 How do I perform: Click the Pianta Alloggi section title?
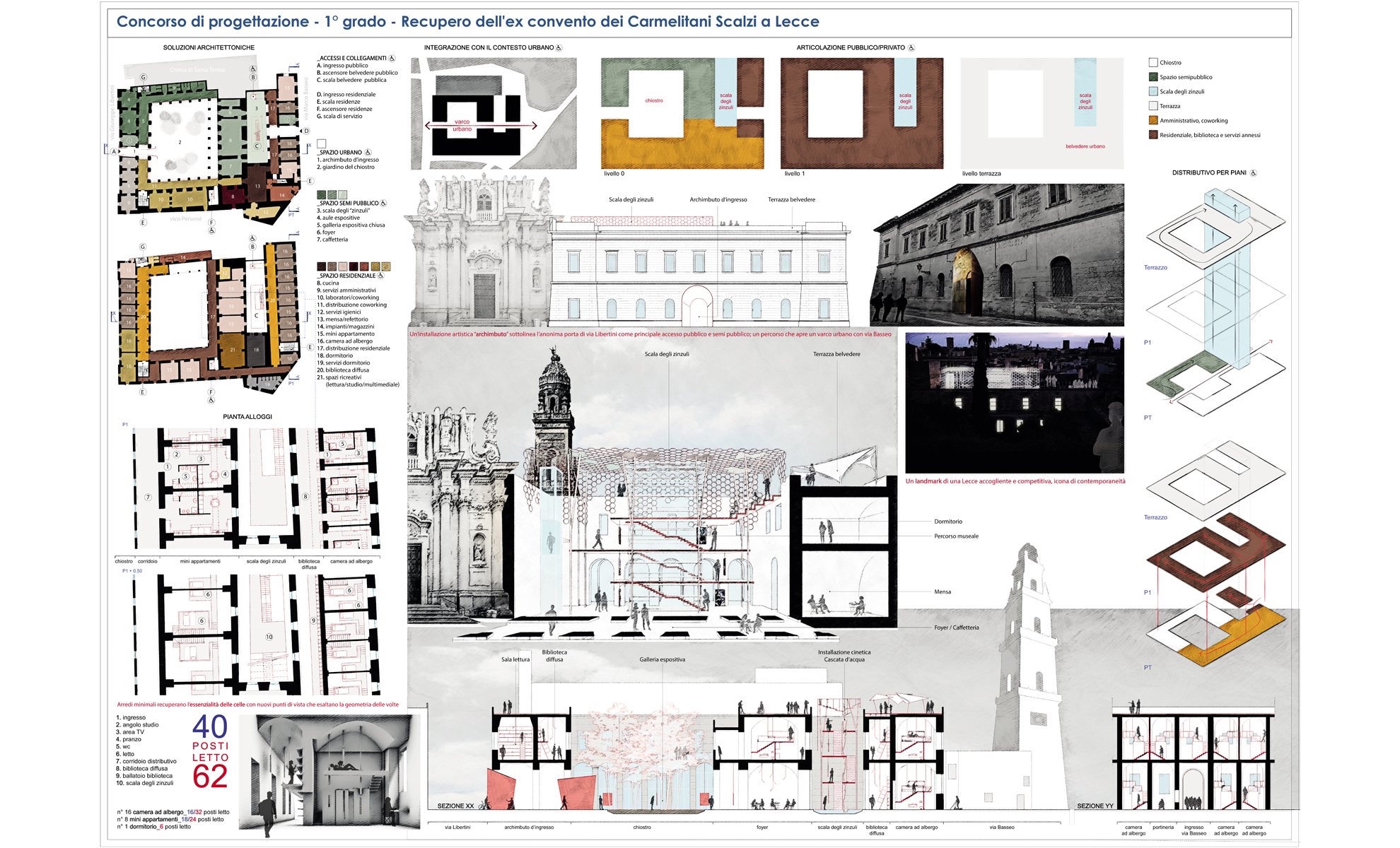coord(247,417)
